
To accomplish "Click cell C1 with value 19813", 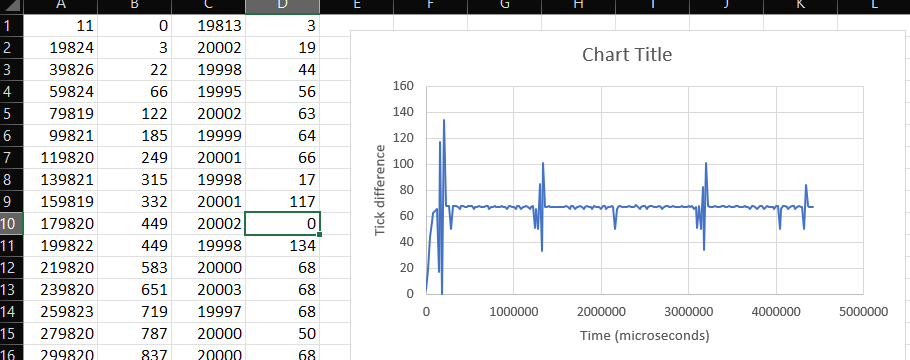I will coord(208,26).
